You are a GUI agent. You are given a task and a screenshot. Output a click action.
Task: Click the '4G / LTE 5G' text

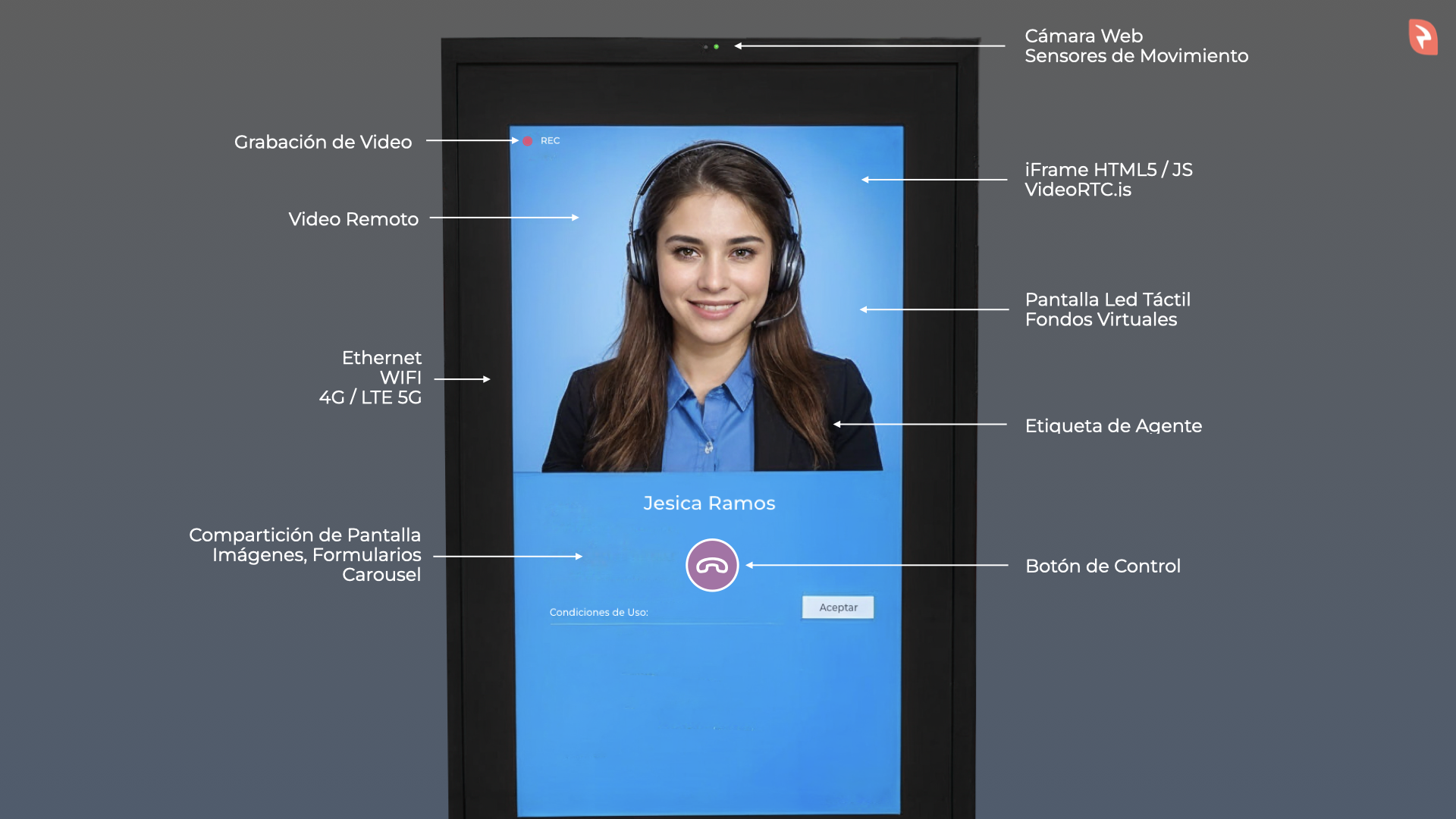tap(370, 397)
